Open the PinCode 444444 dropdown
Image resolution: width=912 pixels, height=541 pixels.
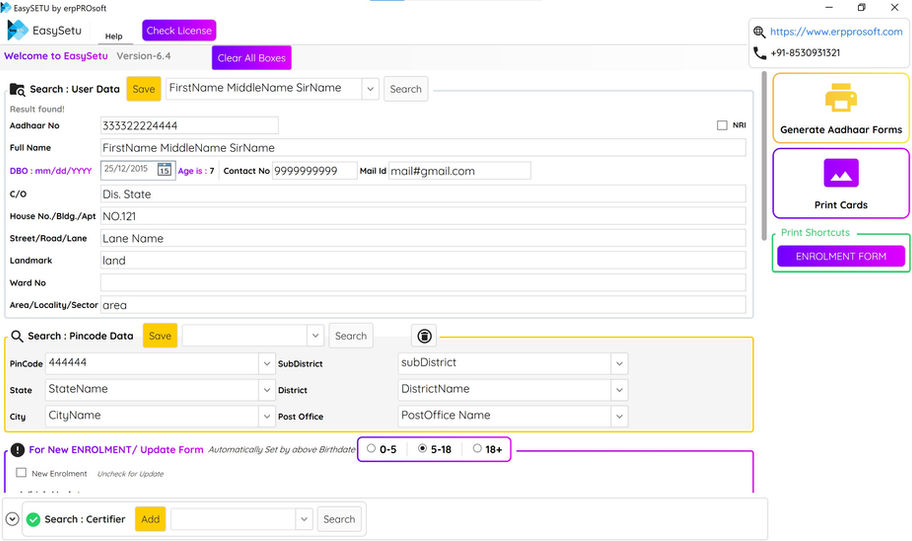(266, 364)
